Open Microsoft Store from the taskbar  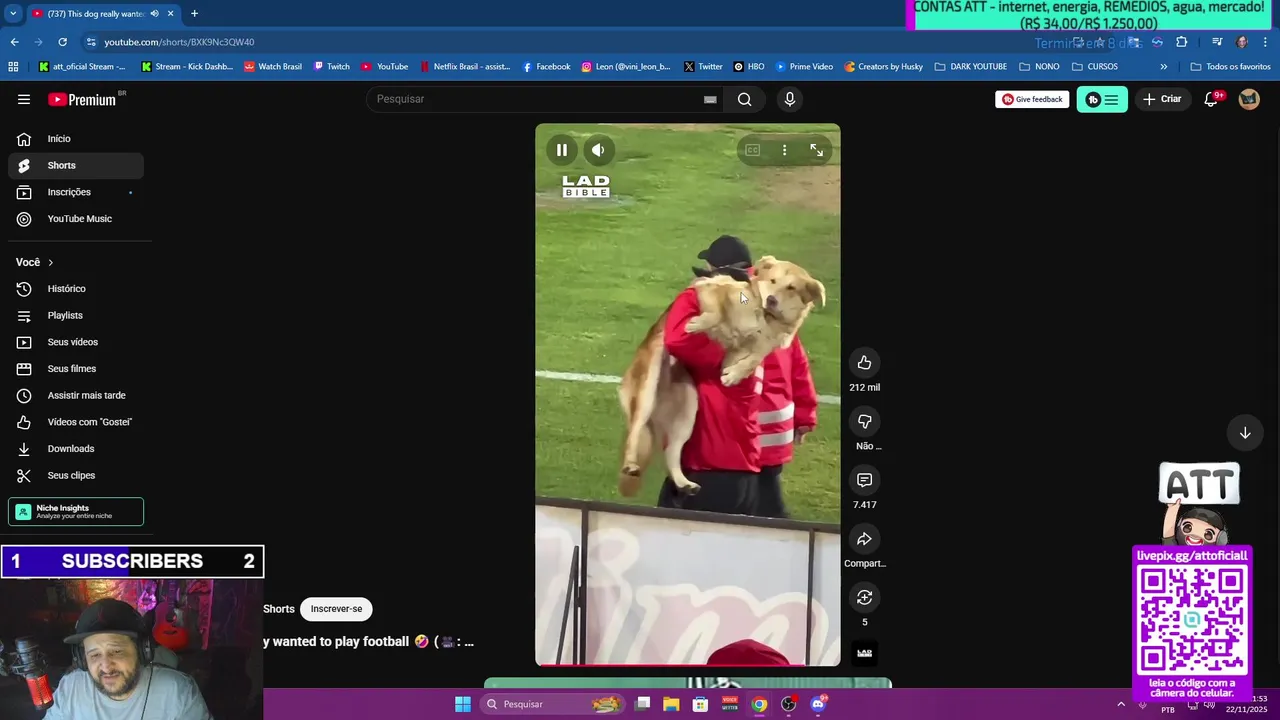700,704
